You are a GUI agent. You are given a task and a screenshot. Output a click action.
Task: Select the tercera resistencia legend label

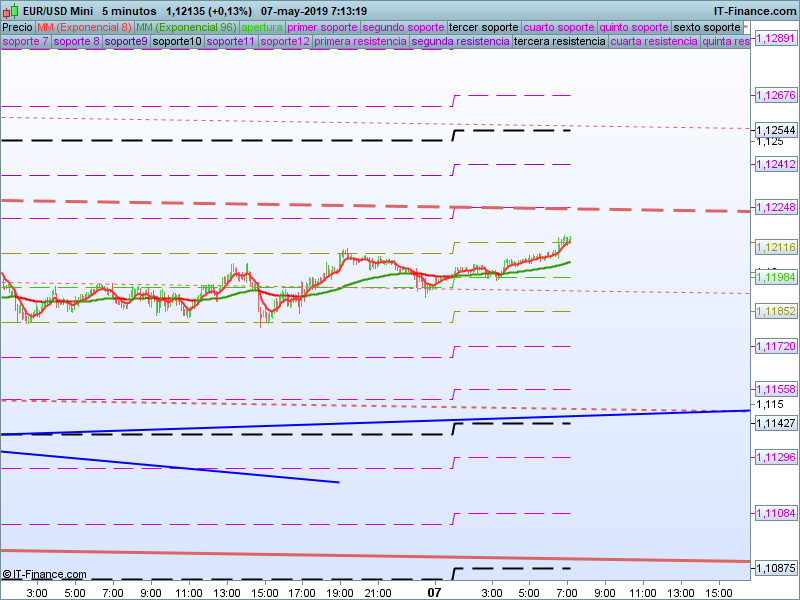click(559, 42)
